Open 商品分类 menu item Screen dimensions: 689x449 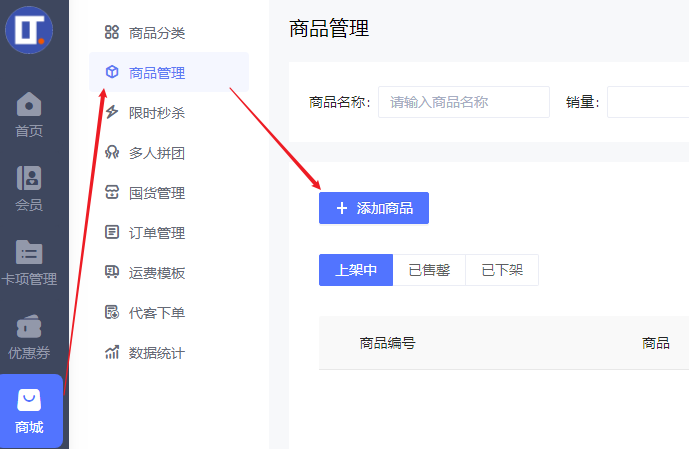tap(169, 33)
